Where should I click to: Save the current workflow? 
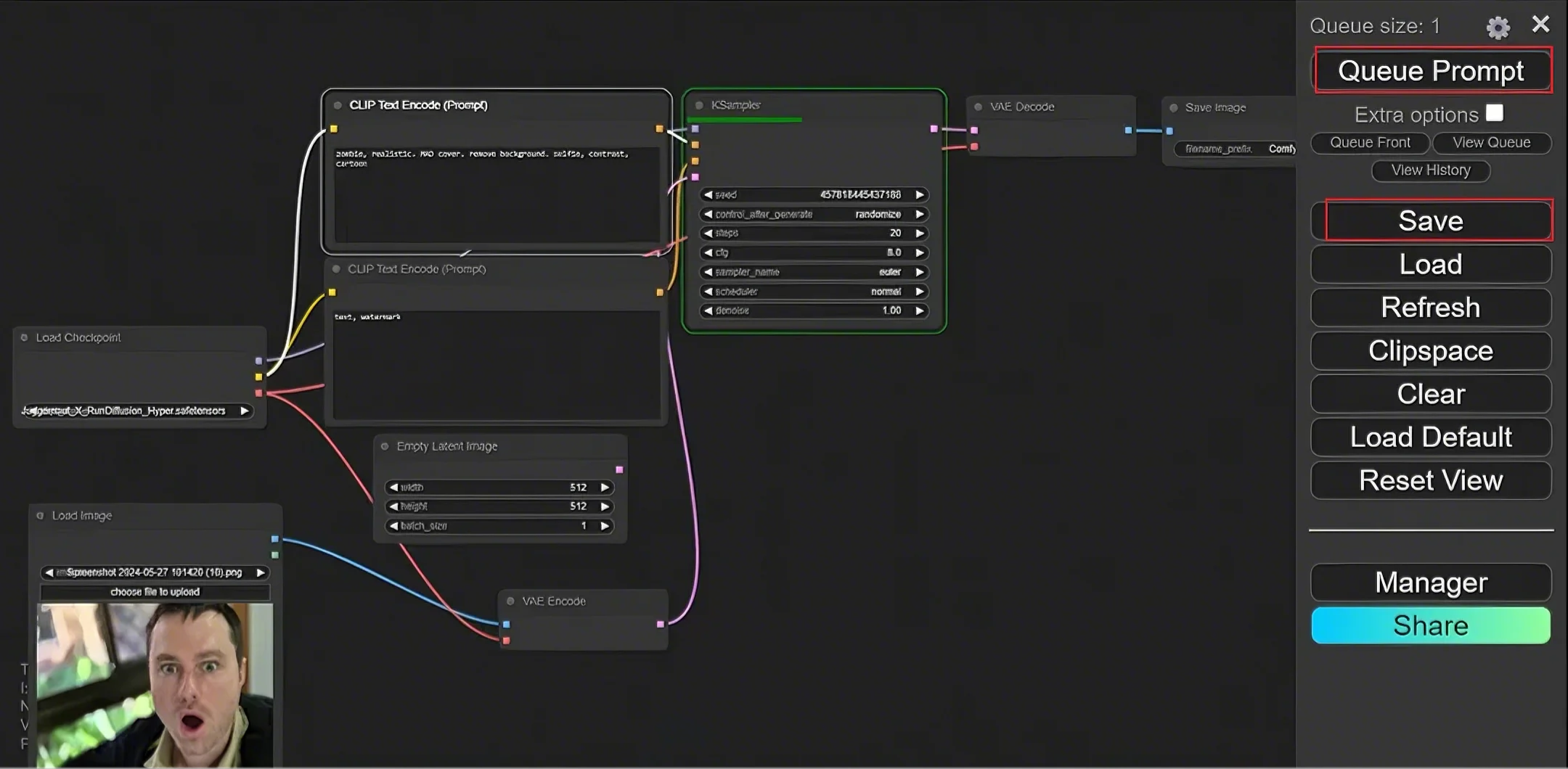(x=1432, y=221)
